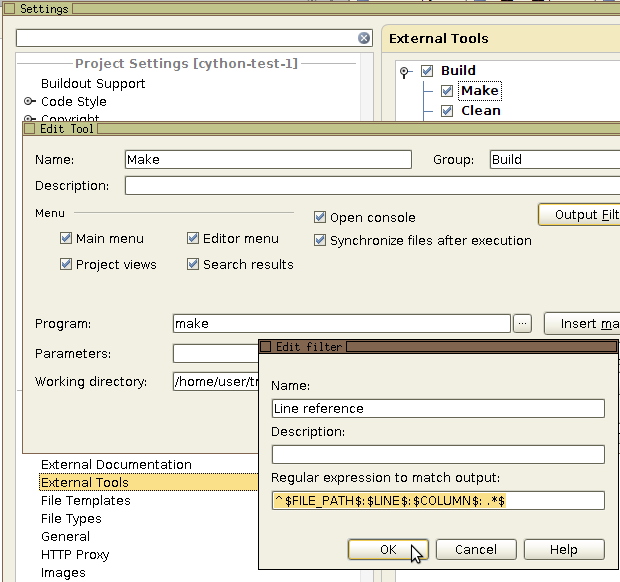Viewport: 620px width, 582px height.
Task: Open General settings
Action: pos(65,537)
